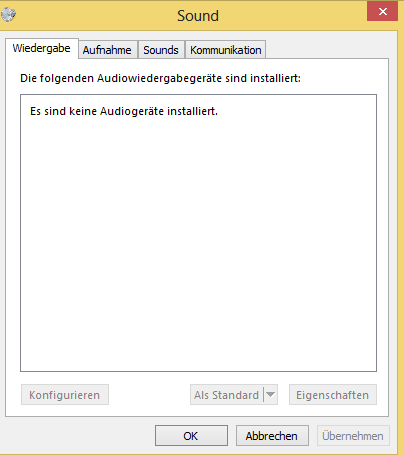Viewport: 404px width, 456px height.
Task: Click the 'Es sind keine Audiogeräte installiert' message
Action: pyautogui.click(x=124, y=111)
